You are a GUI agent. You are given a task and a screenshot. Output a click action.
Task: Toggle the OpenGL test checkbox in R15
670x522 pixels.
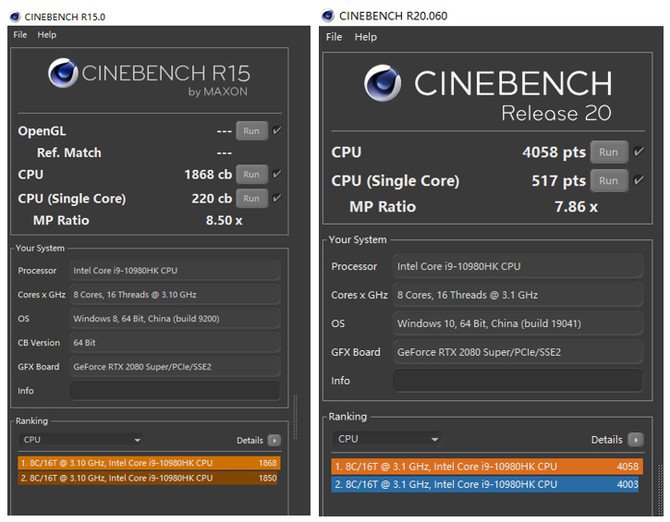[x=277, y=130]
